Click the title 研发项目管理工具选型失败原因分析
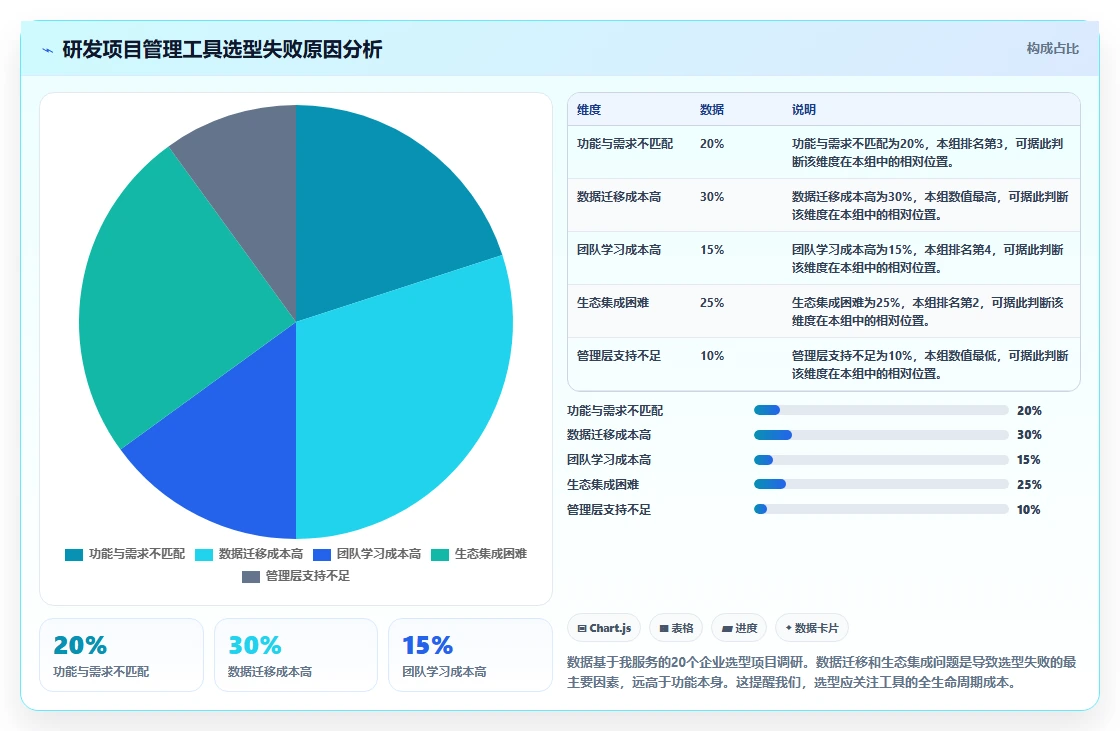The height and width of the screenshot is (731, 1120). pyautogui.click(x=222, y=49)
